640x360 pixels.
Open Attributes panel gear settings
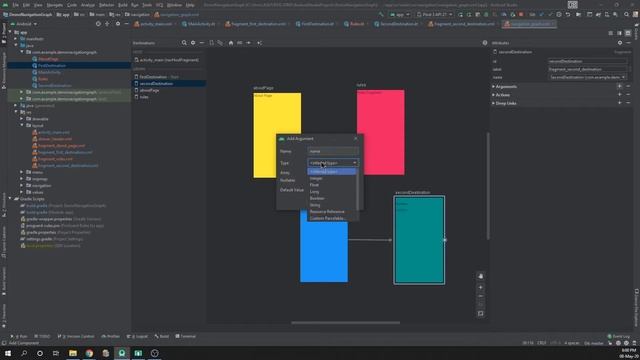coord(620,43)
